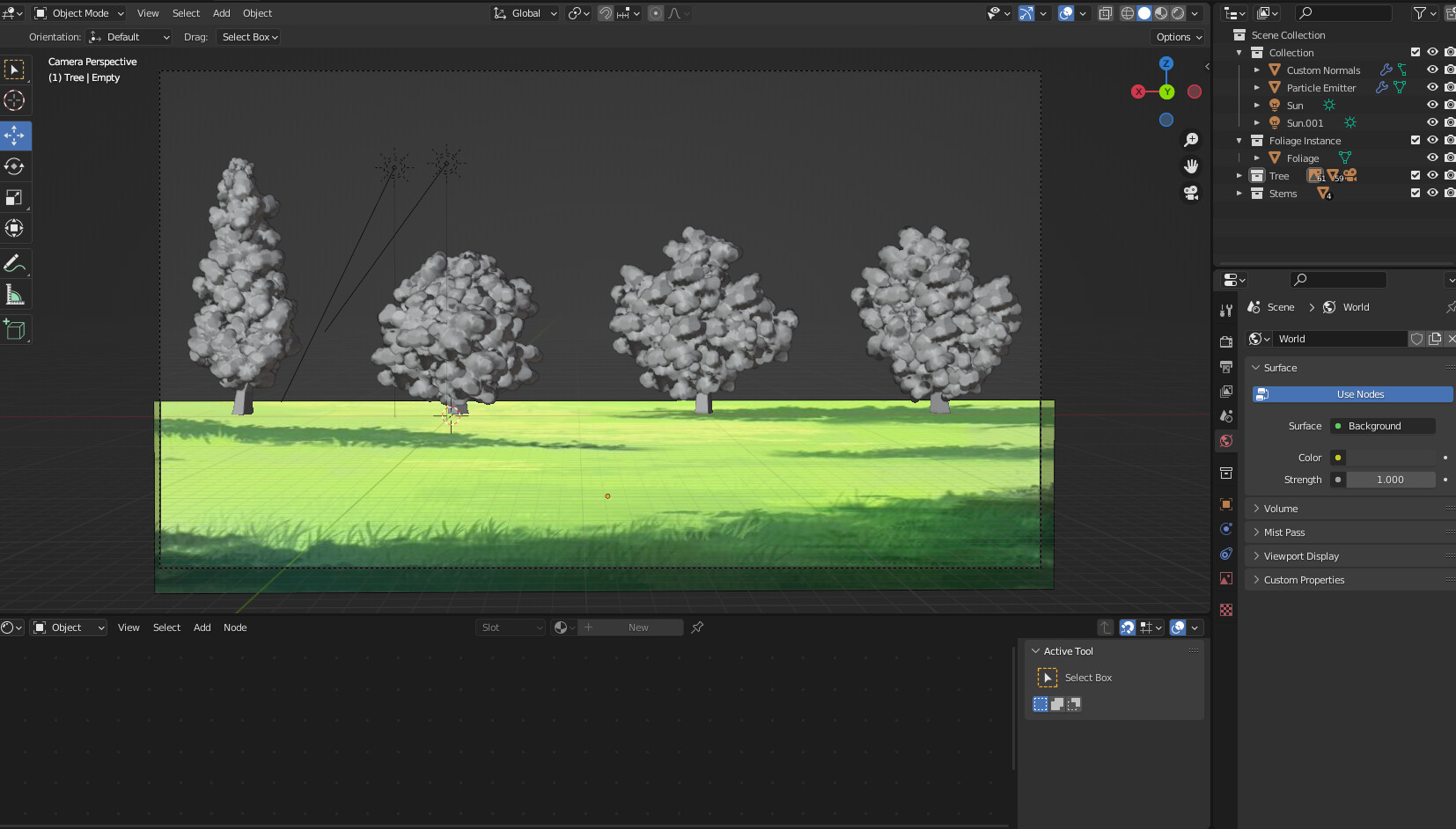
Task: Open the Node menu in the shader editor
Action: tap(234, 627)
